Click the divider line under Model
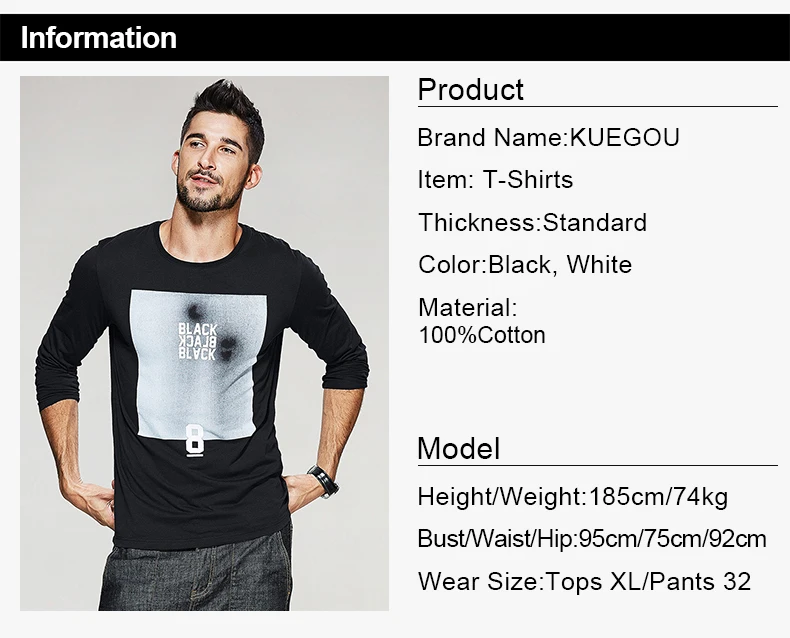Screen dimensions: 790x638 point(598,465)
